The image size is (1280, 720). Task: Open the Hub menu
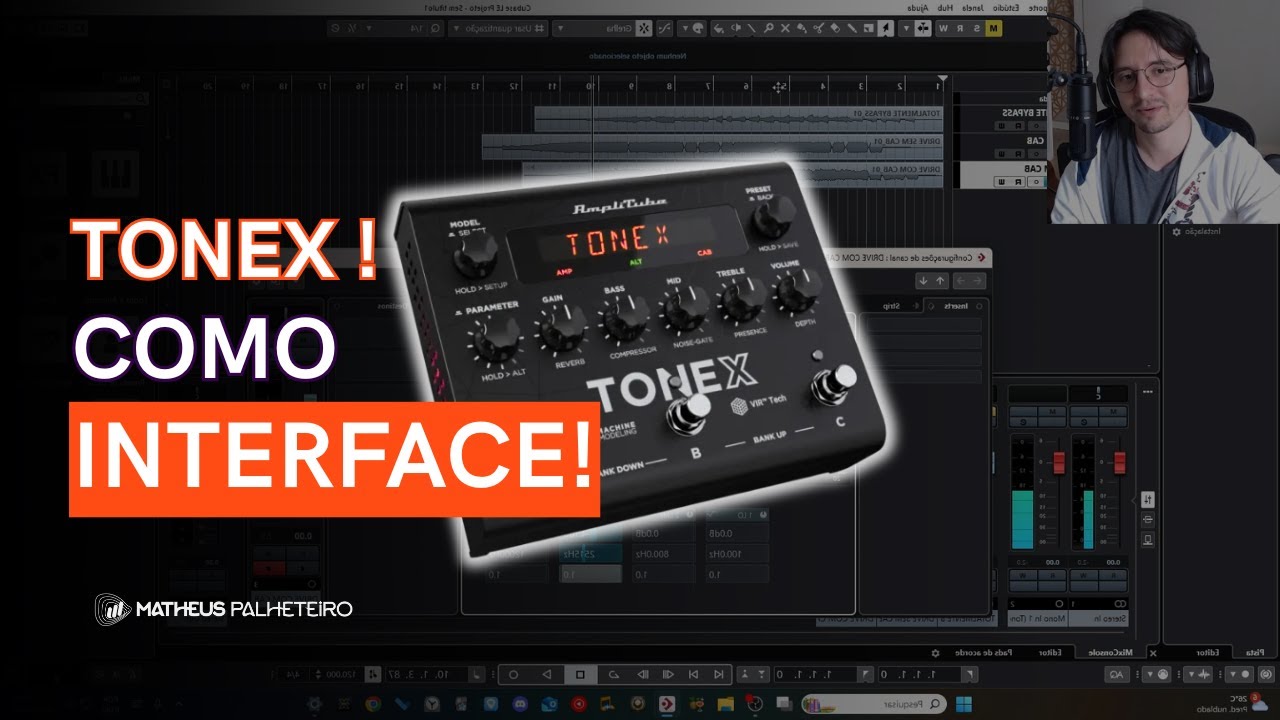945,8
